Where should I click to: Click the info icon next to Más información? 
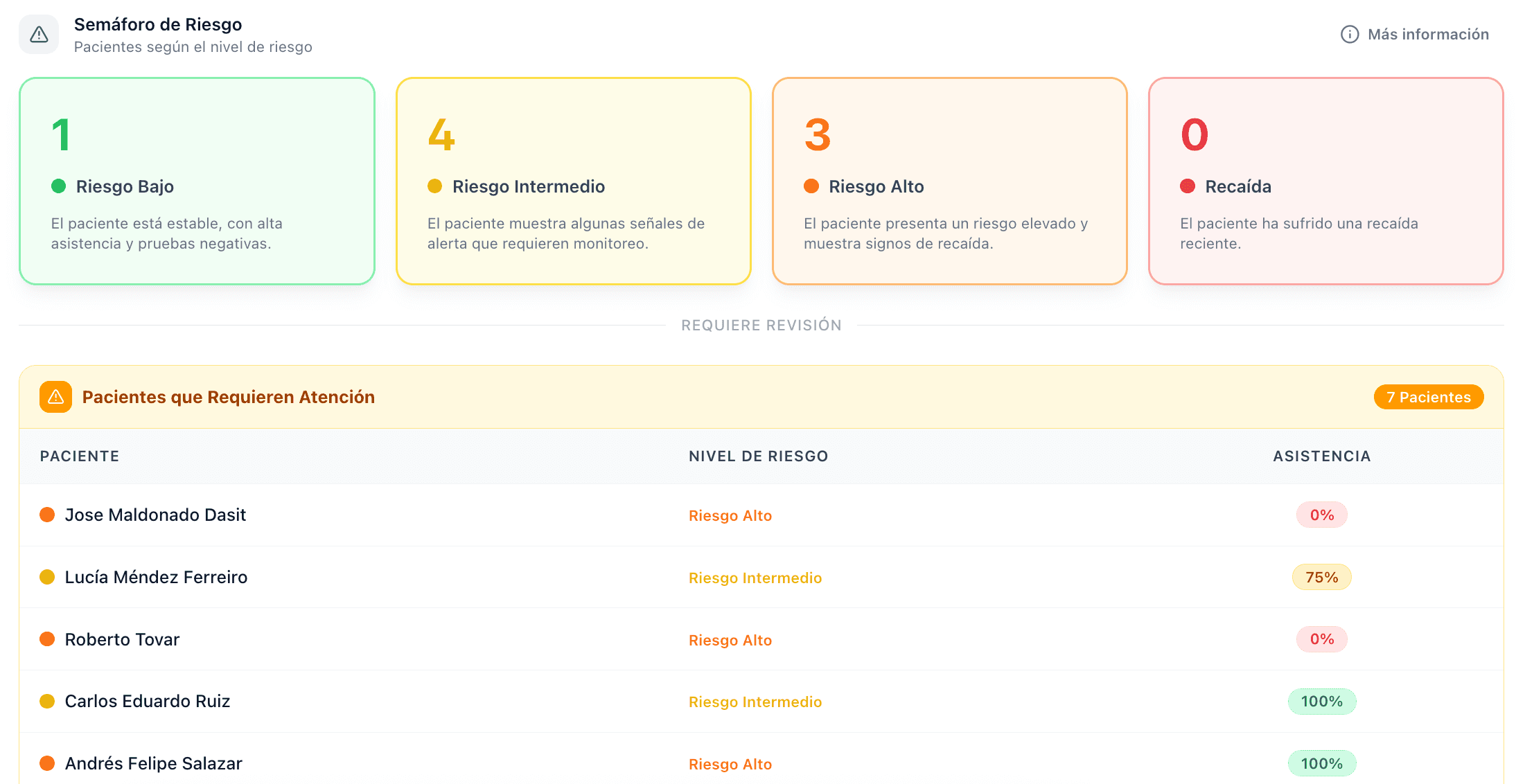1349,34
